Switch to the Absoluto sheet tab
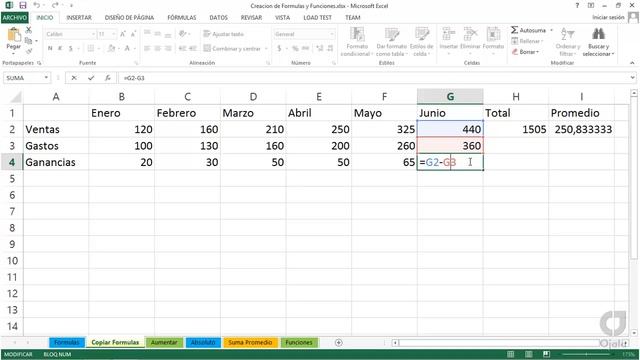The image size is (640, 360). coord(203,342)
